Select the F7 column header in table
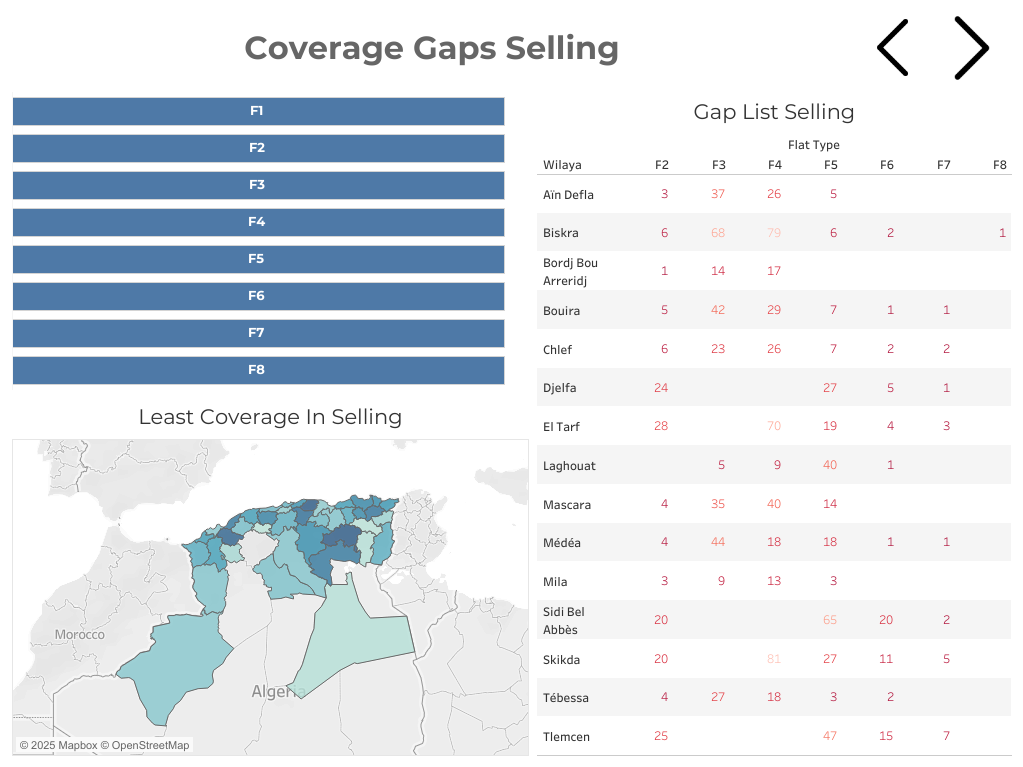The height and width of the screenshot is (767, 1023). [x=943, y=165]
